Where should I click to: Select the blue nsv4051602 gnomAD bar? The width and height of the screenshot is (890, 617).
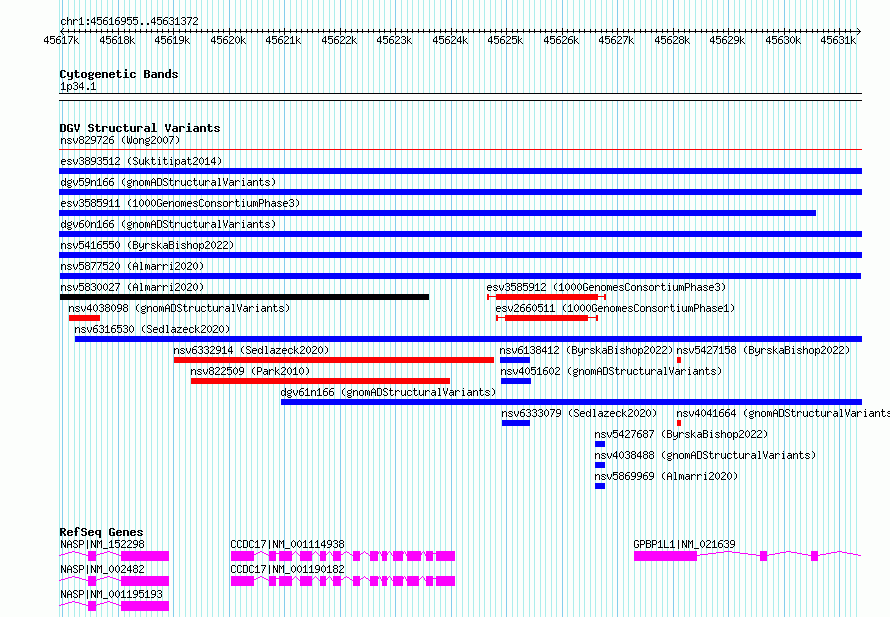(516, 381)
